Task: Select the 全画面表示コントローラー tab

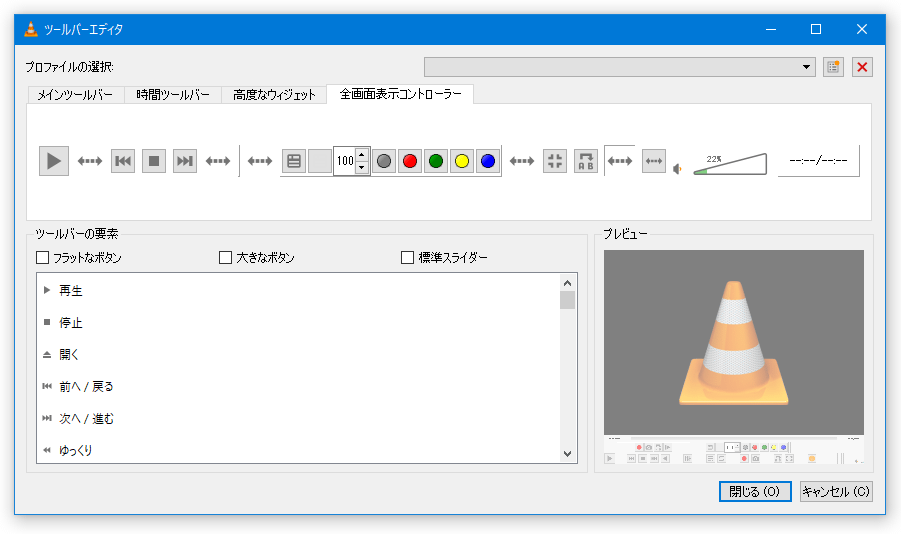Action: [401, 94]
